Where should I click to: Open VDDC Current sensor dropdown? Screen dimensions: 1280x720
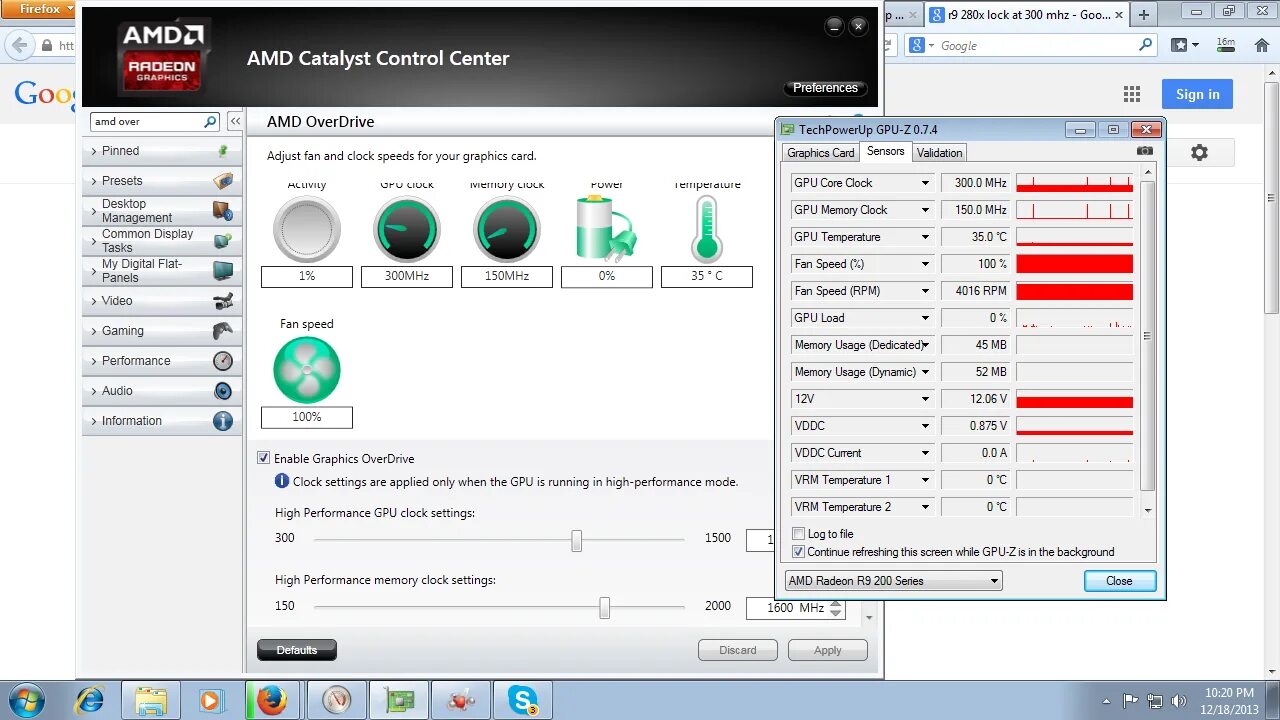[925, 453]
